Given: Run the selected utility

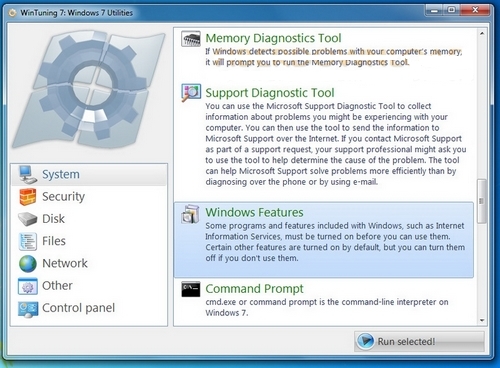Looking at the screenshot, I should (x=419, y=341).
